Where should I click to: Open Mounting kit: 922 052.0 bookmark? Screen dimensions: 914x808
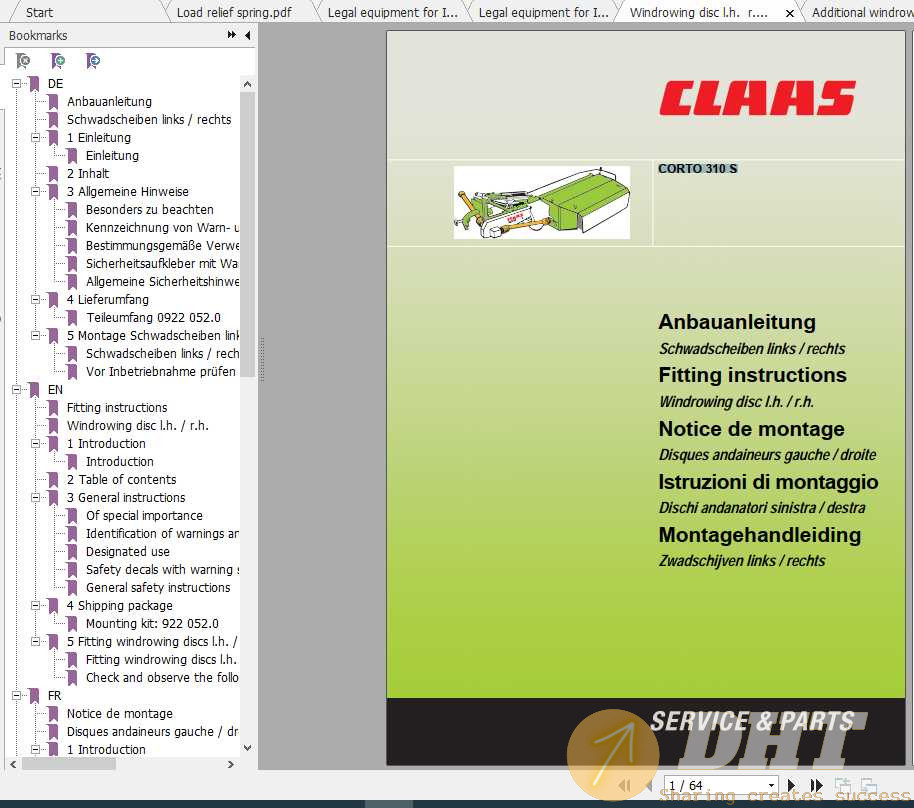coord(152,623)
